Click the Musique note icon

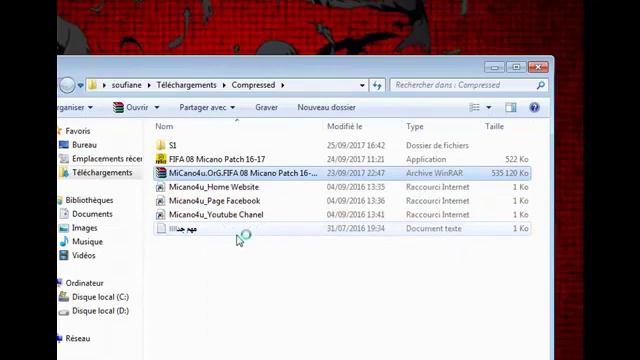pos(64,241)
